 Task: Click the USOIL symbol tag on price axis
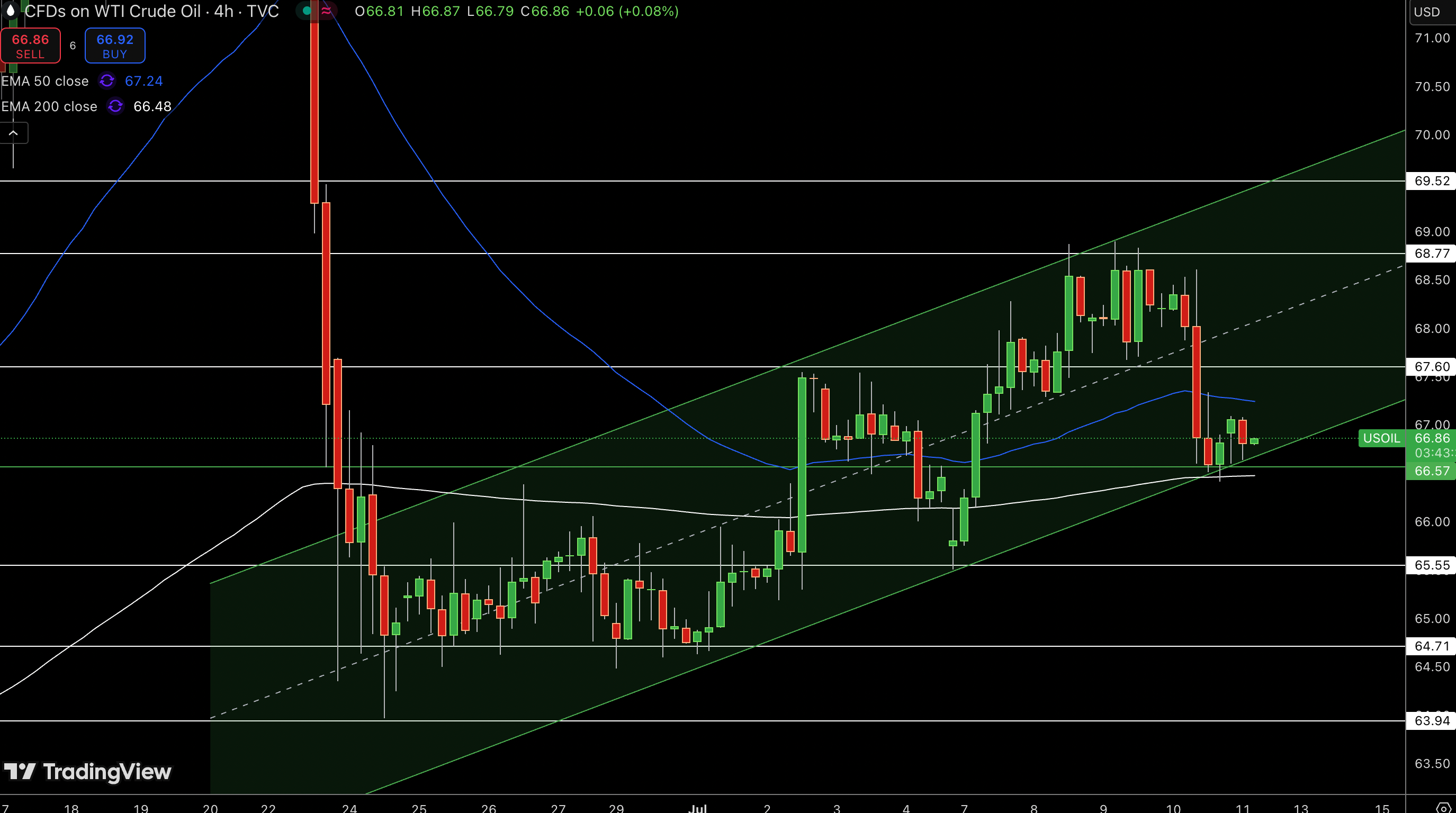pos(1381,438)
